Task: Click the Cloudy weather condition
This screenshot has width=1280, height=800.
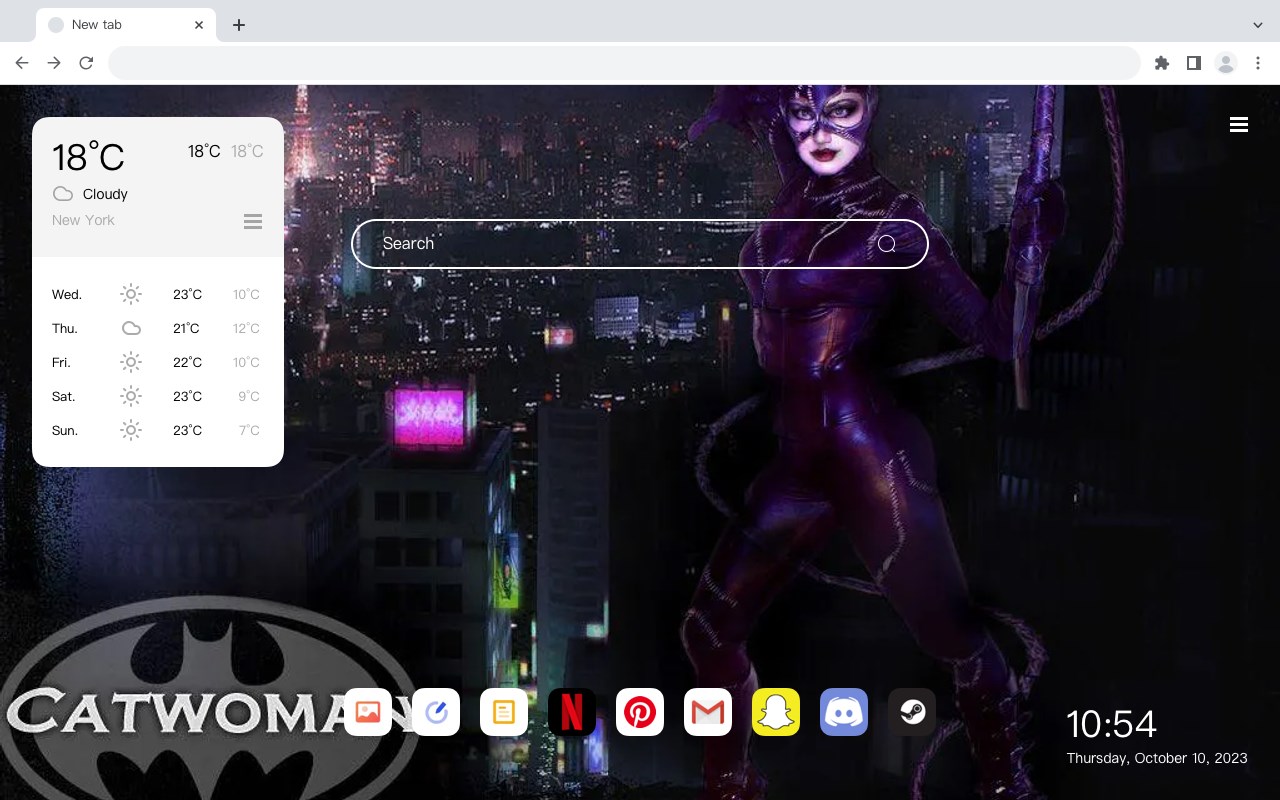Action: tap(105, 194)
